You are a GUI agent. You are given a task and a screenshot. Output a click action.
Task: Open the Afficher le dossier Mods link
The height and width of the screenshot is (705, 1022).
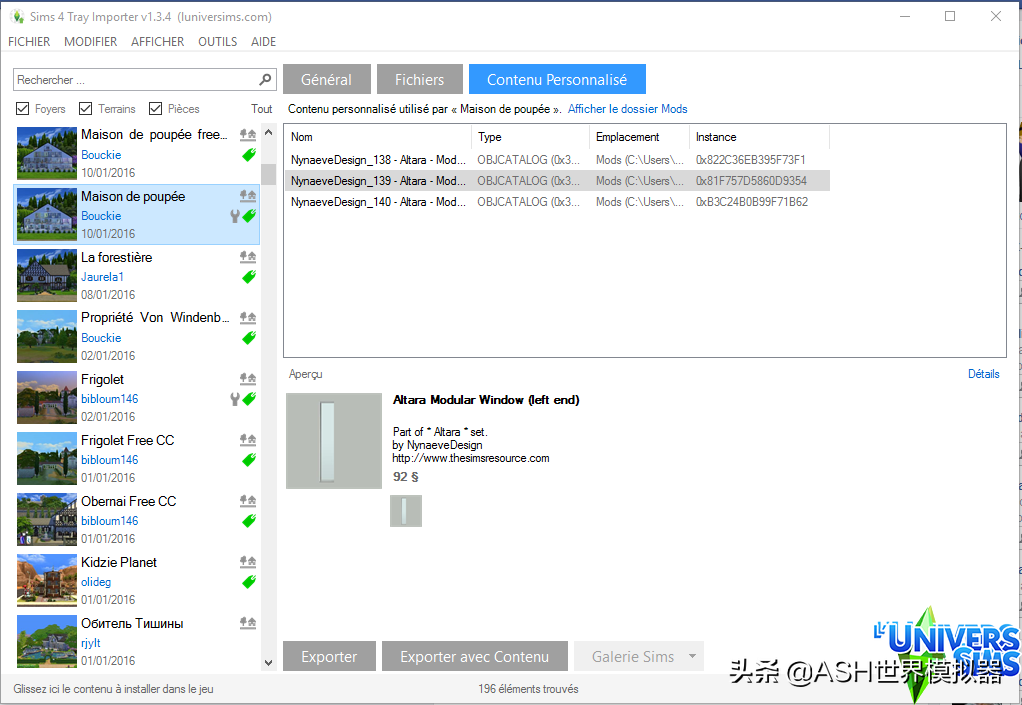click(628, 109)
